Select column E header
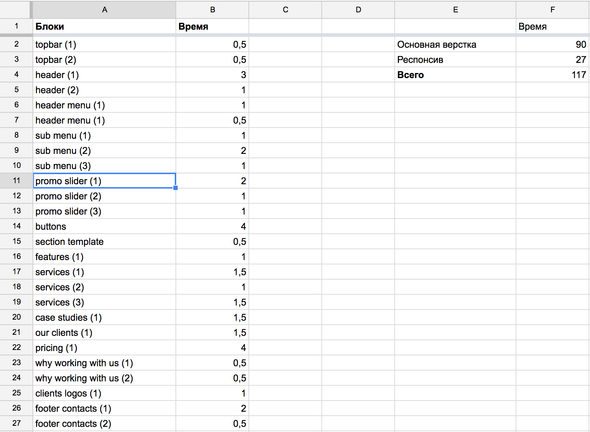 coord(455,10)
